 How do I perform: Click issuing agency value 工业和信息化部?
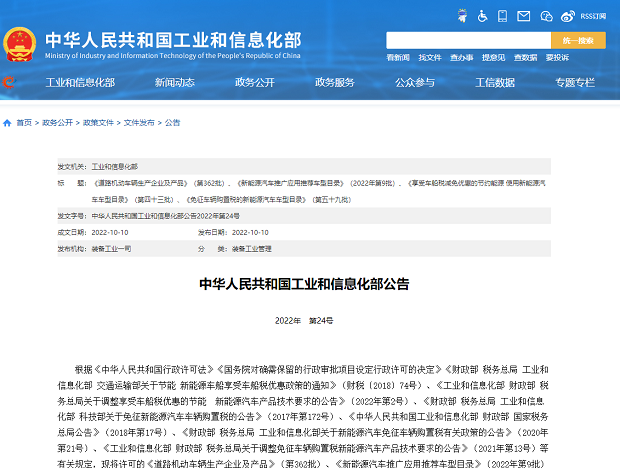point(115,167)
